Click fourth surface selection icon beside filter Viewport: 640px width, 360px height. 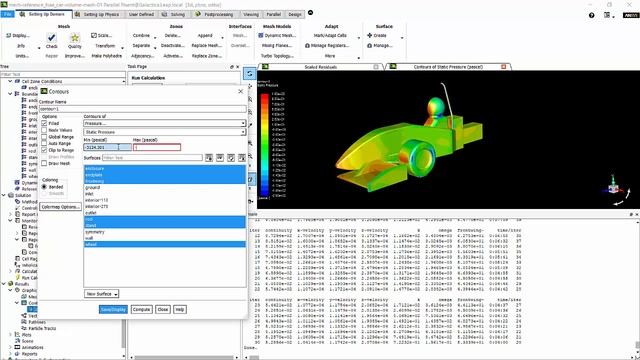[x=242, y=158]
